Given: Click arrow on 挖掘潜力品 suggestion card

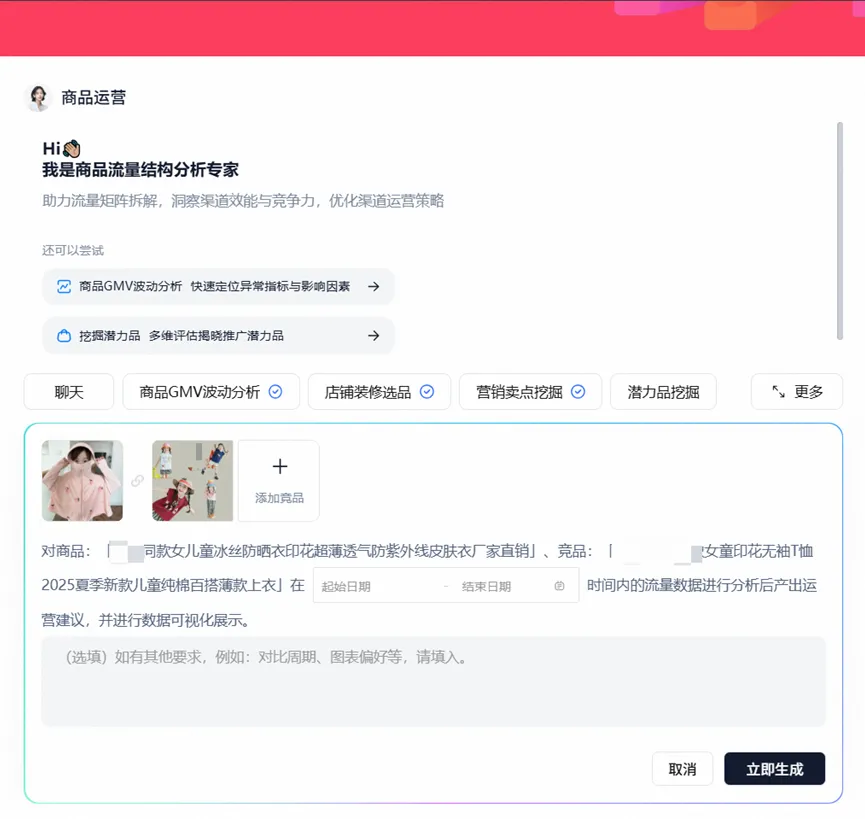Looking at the screenshot, I should (x=373, y=336).
